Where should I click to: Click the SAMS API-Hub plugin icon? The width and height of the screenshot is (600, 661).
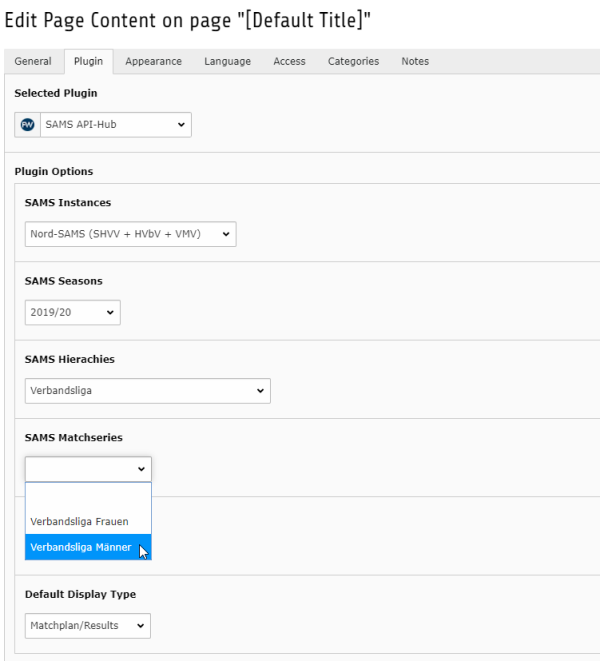point(27,125)
